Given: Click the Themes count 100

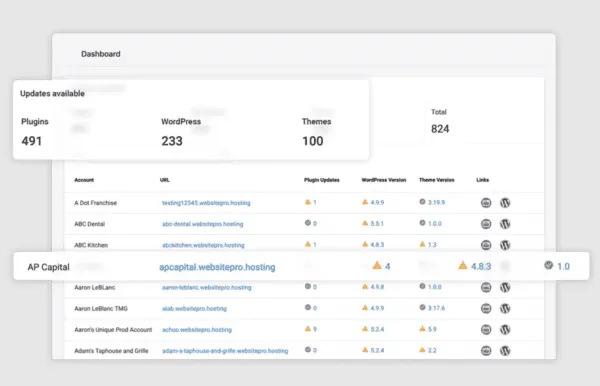Looking at the screenshot, I should pos(313,141).
